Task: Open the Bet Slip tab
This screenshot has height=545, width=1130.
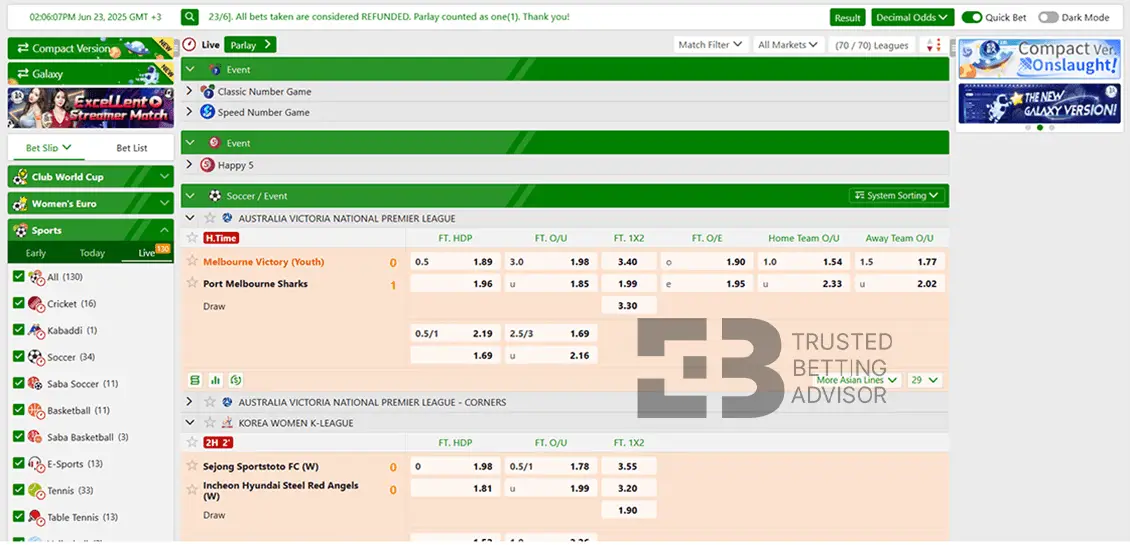Action: (x=48, y=148)
